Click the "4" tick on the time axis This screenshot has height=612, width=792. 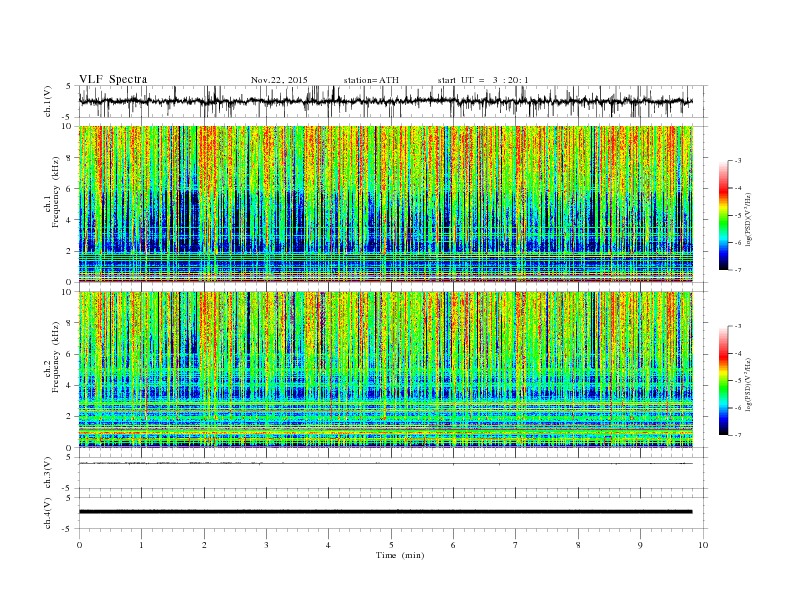(x=328, y=545)
